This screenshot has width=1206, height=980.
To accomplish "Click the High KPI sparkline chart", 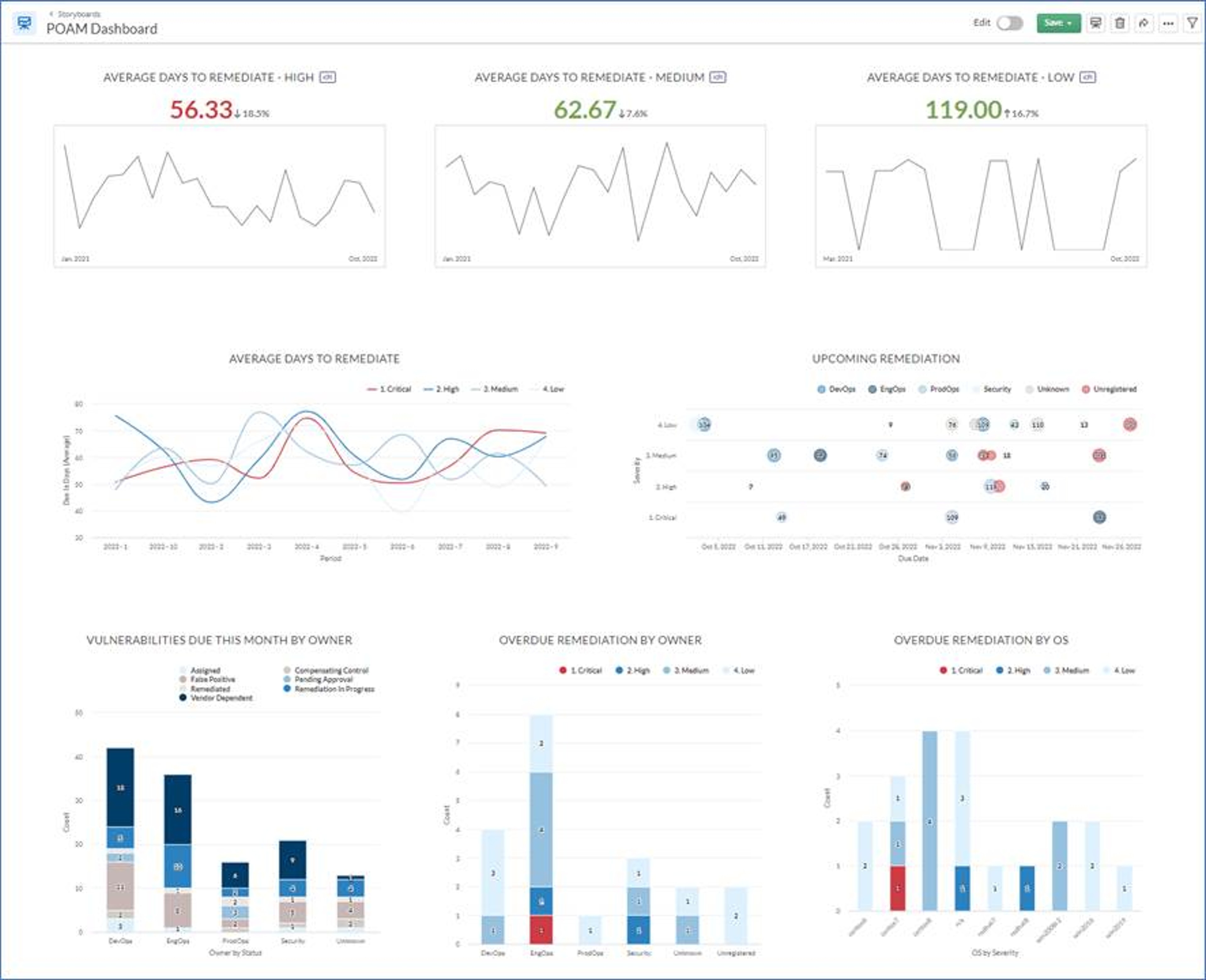I will (x=220, y=196).
